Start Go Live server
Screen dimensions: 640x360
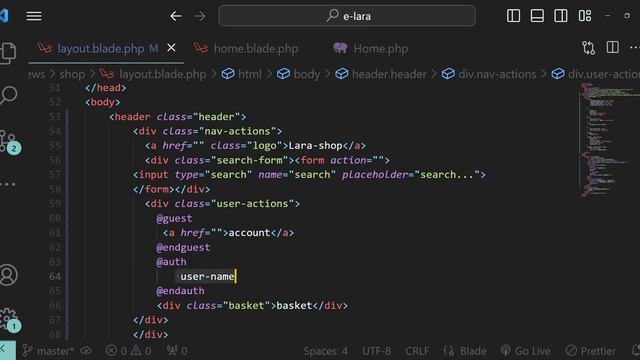525,351
